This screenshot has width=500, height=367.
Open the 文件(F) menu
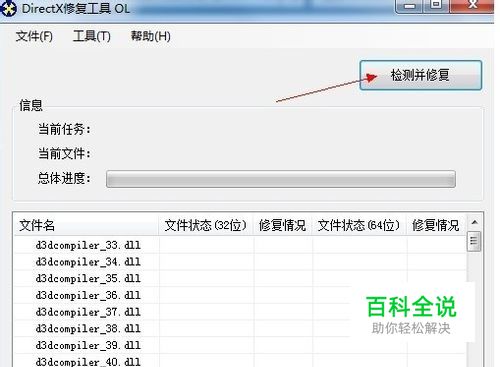(x=34, y=36)
